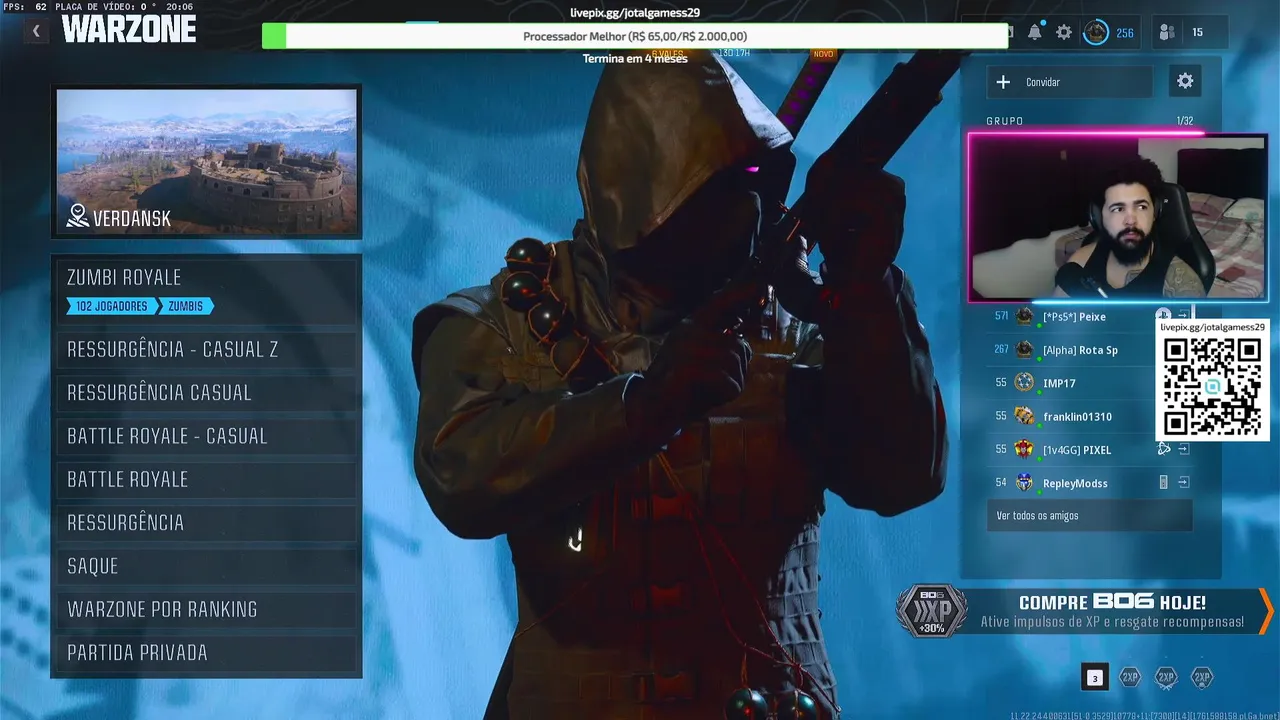The height and width of the screenshot is (720, 1280).
Task: Click the Processador Melhor donation progress bar
Action: (x=635, y=36)
